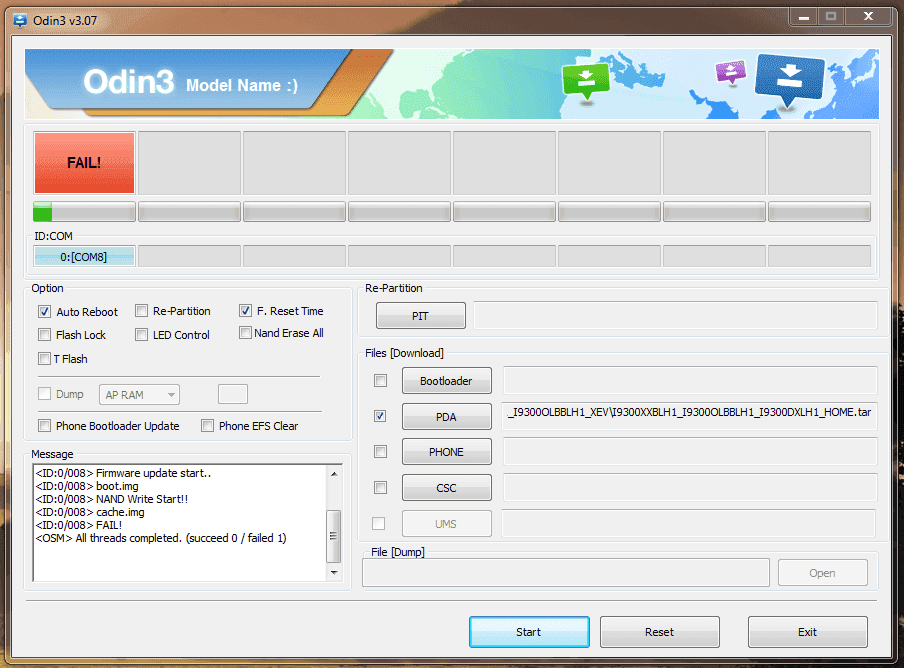Image resolution: width=904 pixels, height=668 pixels.
Task: Minimize the Odin3 window
Action: 804,17
